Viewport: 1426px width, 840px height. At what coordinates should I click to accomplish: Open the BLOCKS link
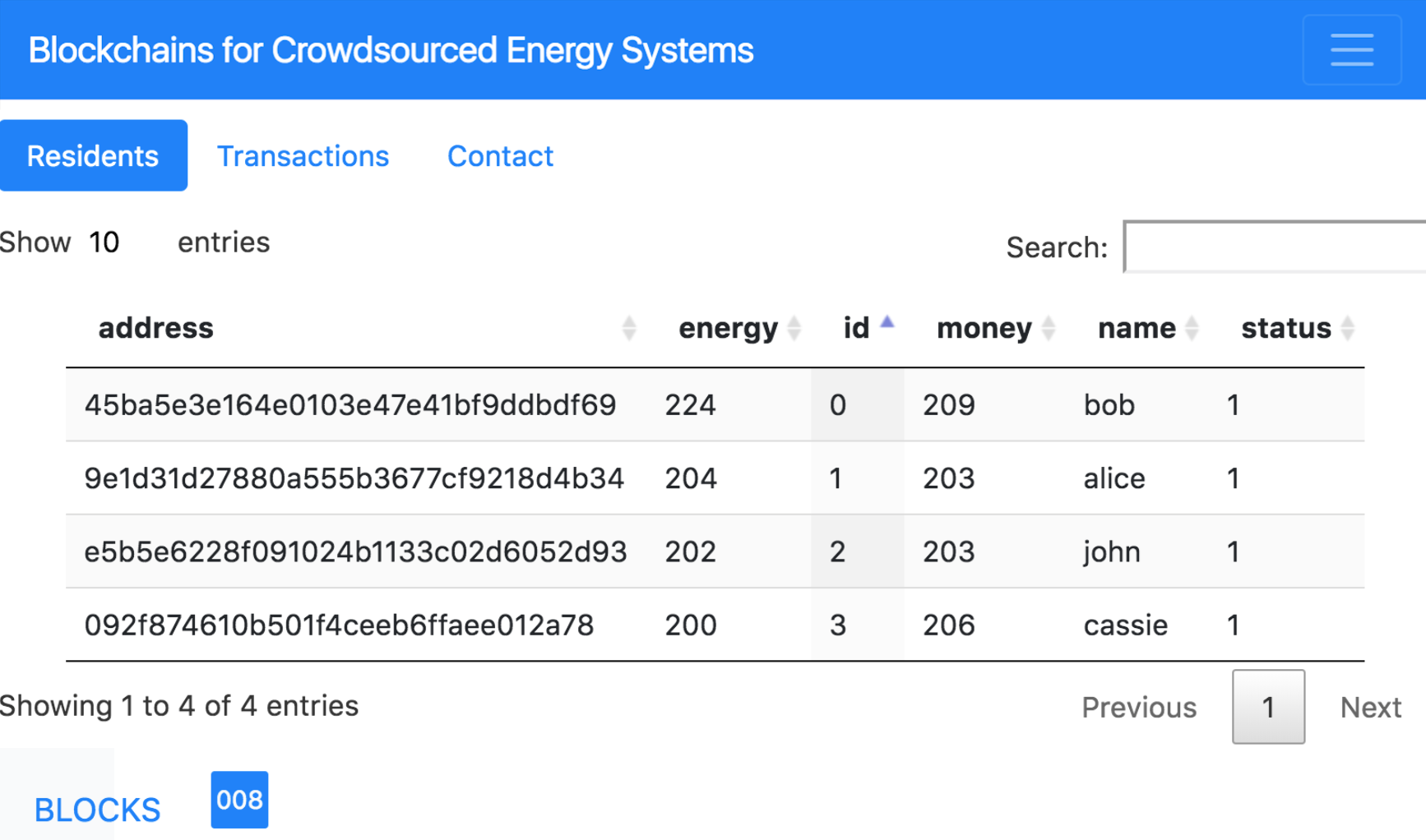tap(97, 810)
